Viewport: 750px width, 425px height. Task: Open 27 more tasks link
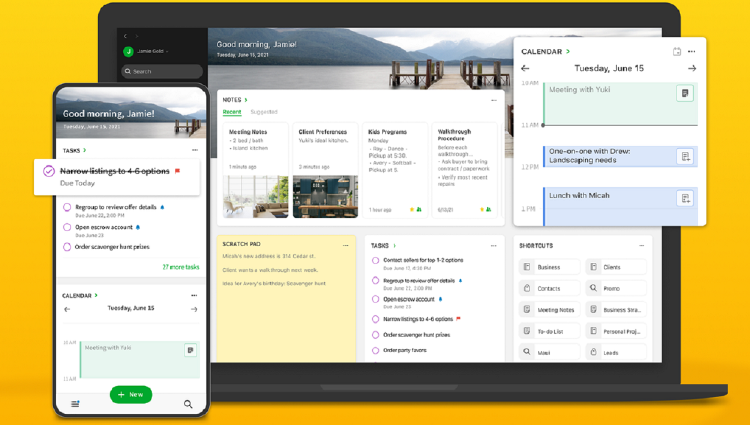pos(181,267)
